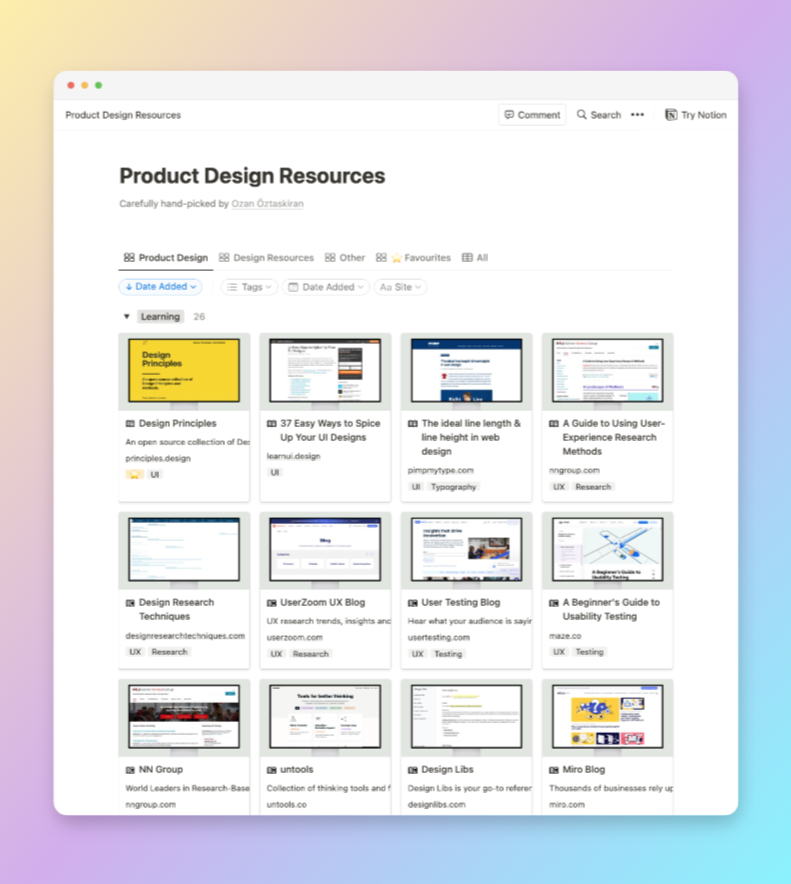The height and width of the screenshot is (884, 791).
Task: Click the untools.co site text
Action: [286, 805]
